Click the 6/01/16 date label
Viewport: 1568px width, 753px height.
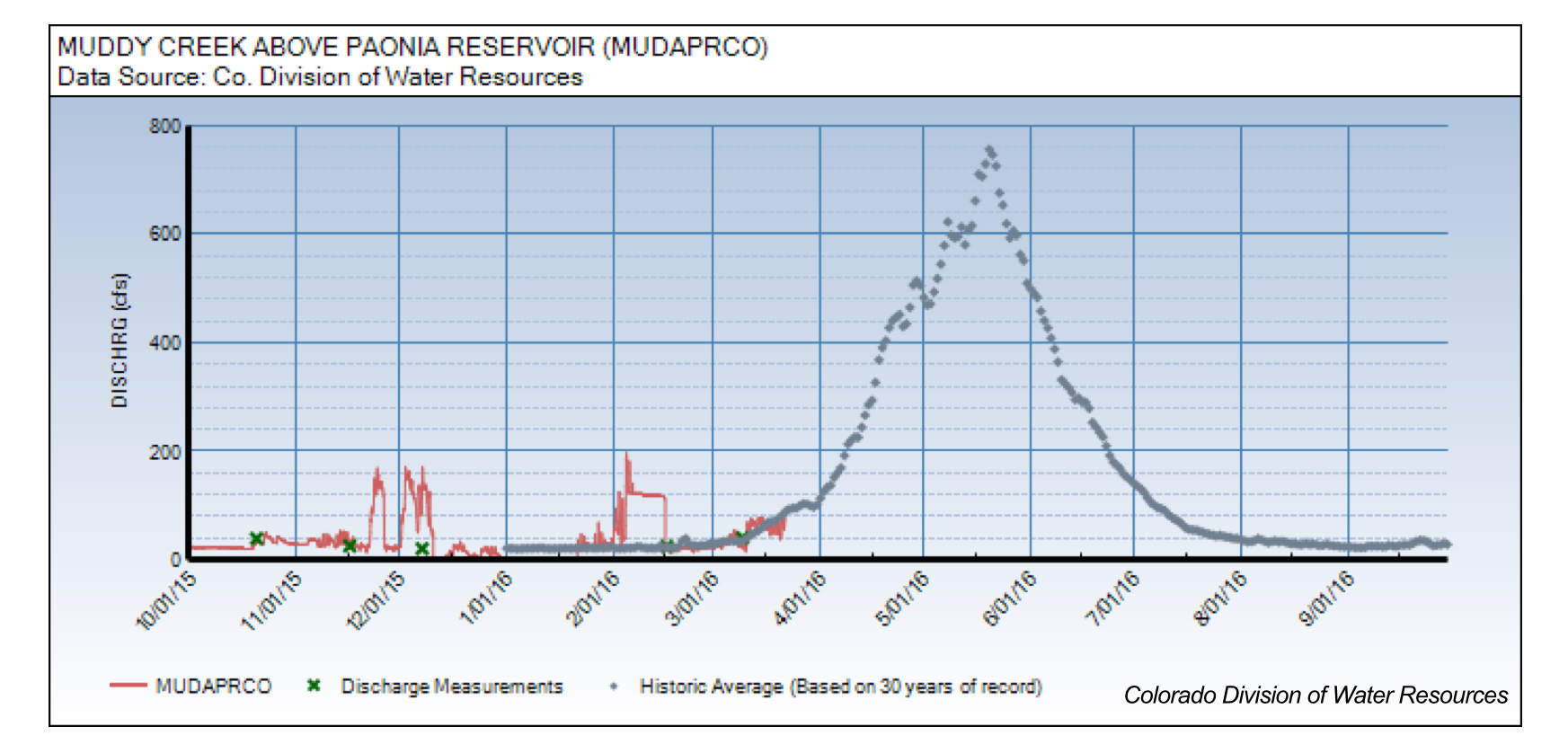[x=1010, y=598]
